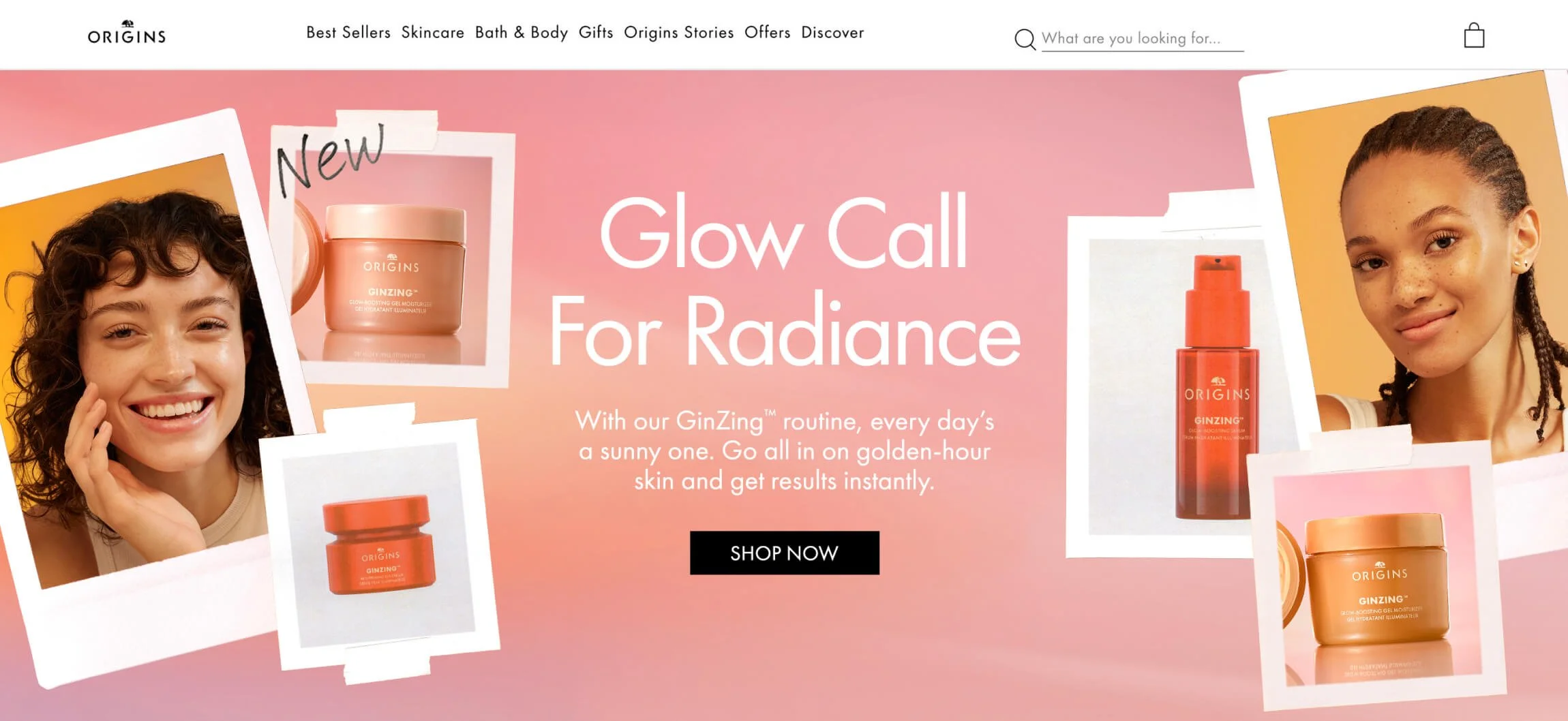Open the Best Sellers menu
The image size is (1568, 721).
point(348,33)
